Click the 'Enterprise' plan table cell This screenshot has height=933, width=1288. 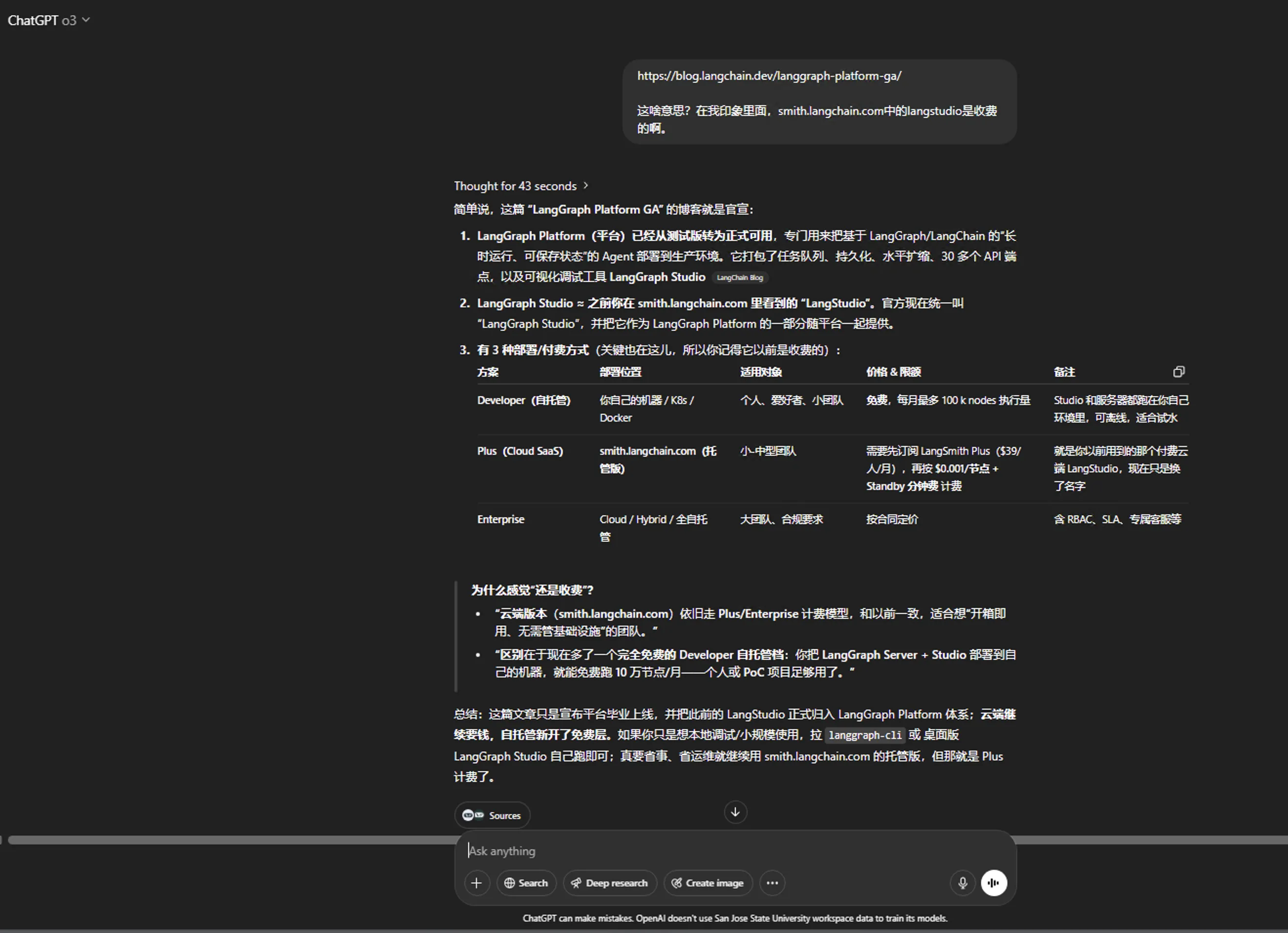(x=501, y=520)
